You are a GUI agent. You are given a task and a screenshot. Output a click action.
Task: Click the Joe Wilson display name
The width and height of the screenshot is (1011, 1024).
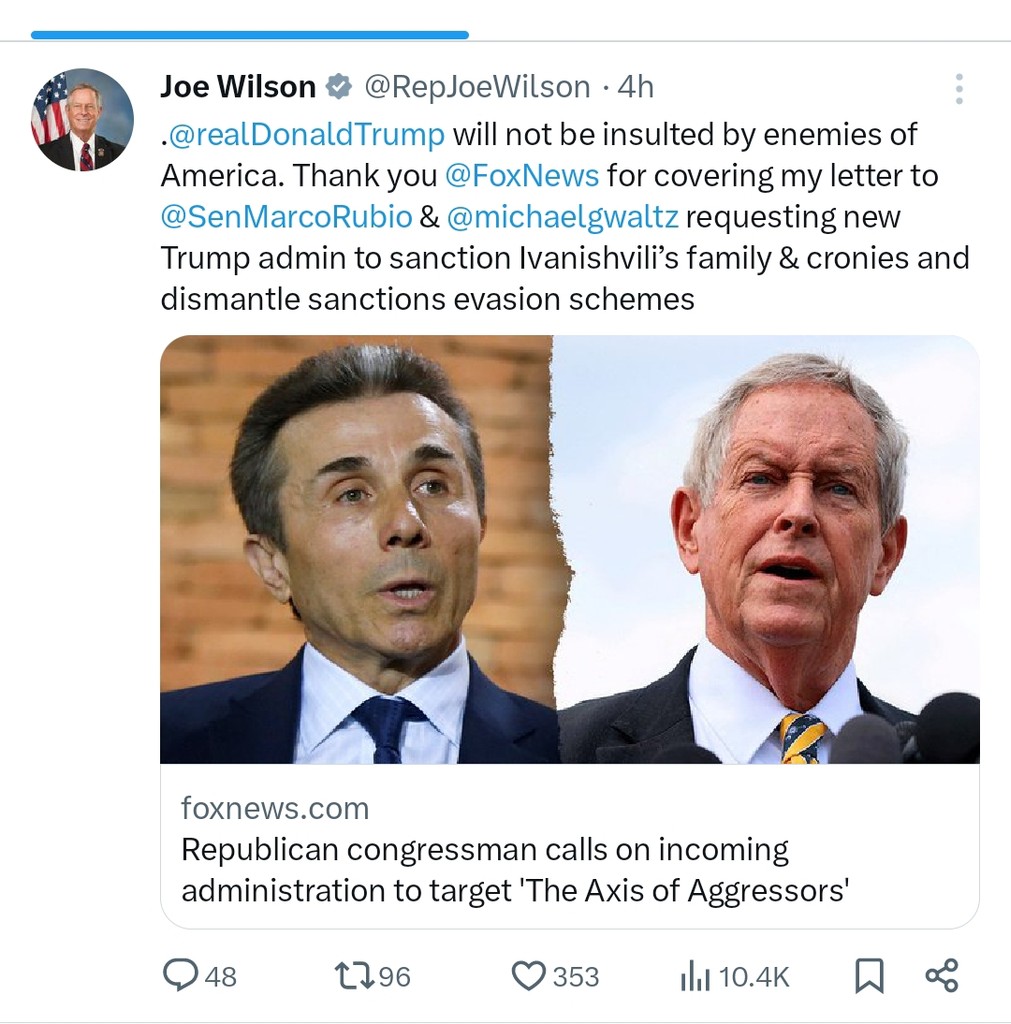click(238, 88)
